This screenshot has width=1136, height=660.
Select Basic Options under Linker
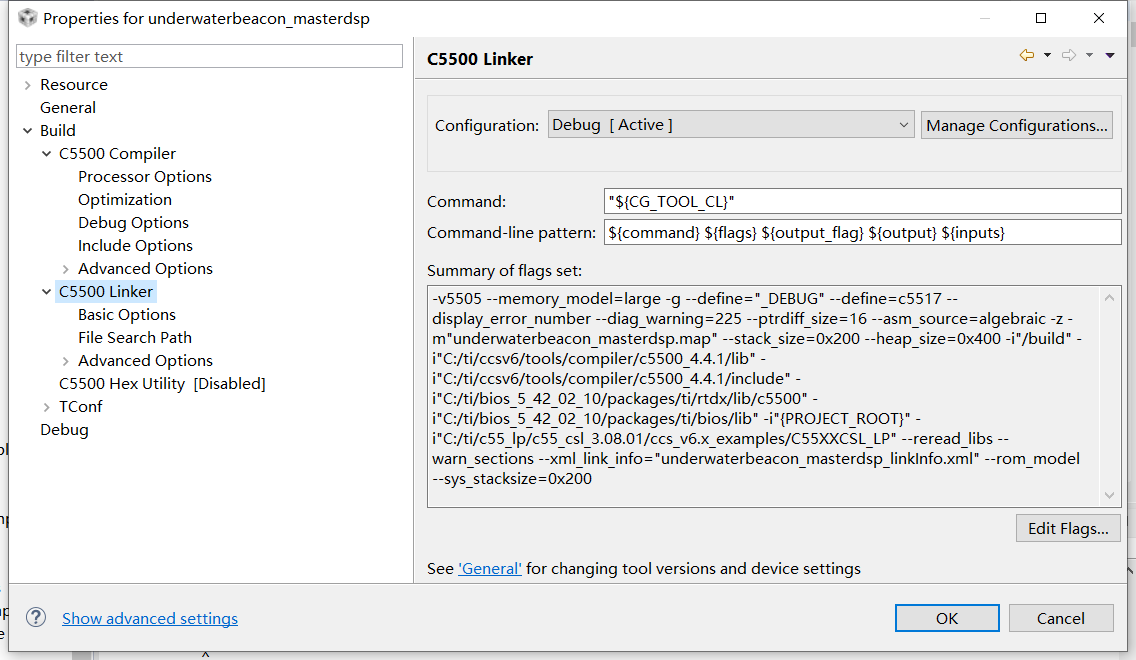click(x=127, y=315)
